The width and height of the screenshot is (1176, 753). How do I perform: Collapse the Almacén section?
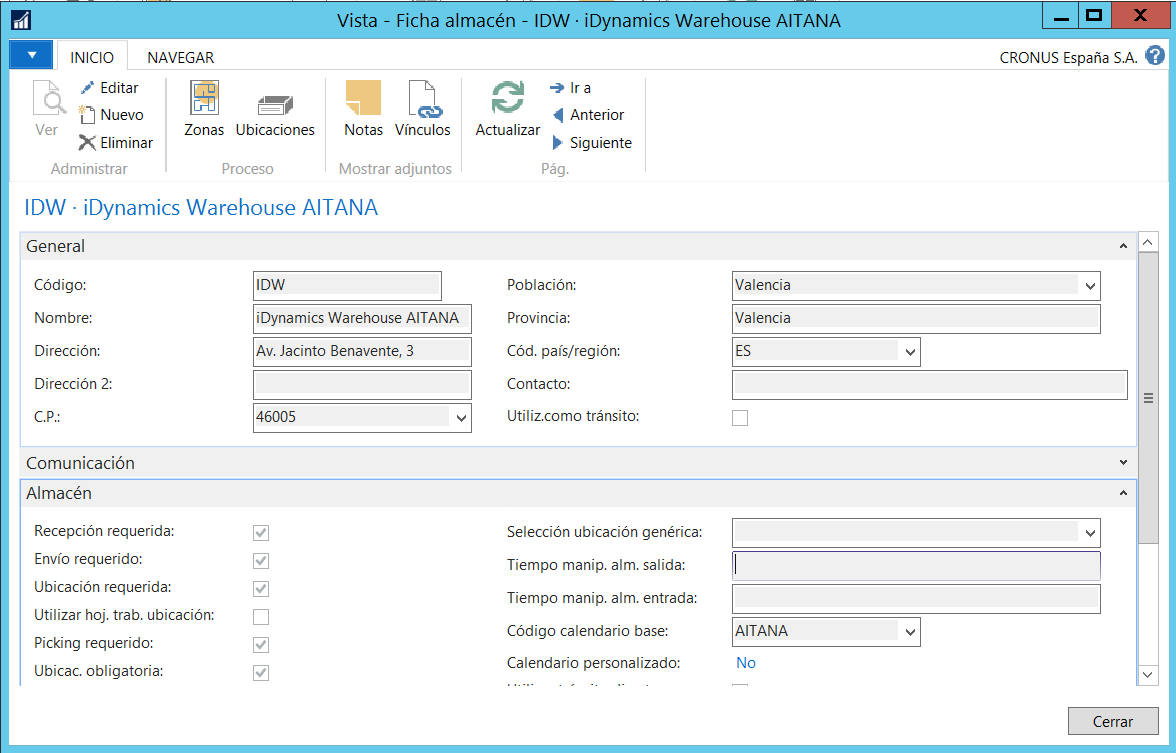click(1123, 493)
